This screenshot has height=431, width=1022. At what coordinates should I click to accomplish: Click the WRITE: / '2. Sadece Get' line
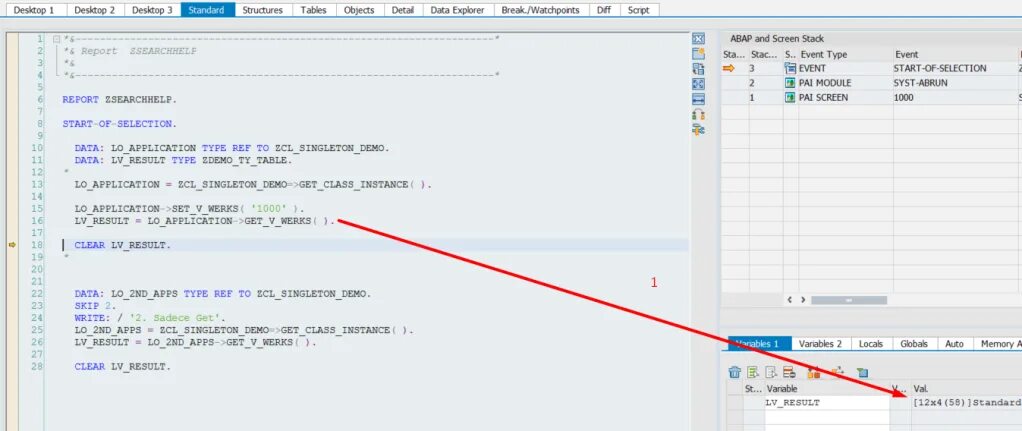[x=150, y=318]
